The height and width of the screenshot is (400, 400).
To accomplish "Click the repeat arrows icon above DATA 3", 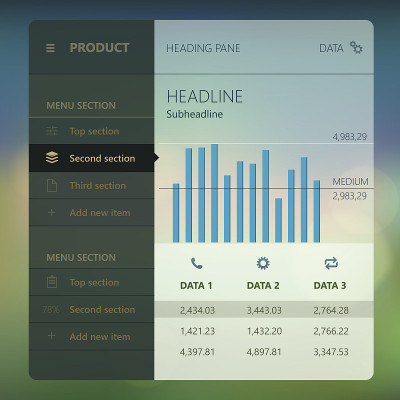I will 331,263.
